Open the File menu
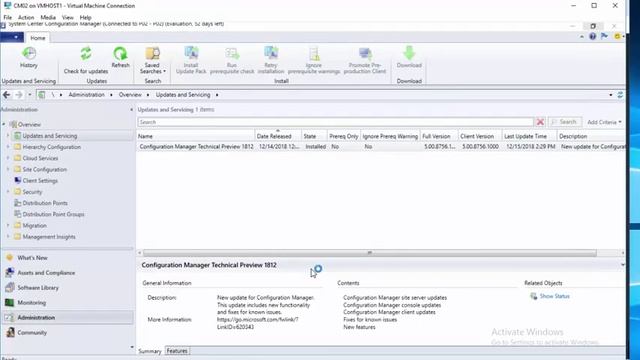This screenshot has height=360, width=640. point(7,18)
